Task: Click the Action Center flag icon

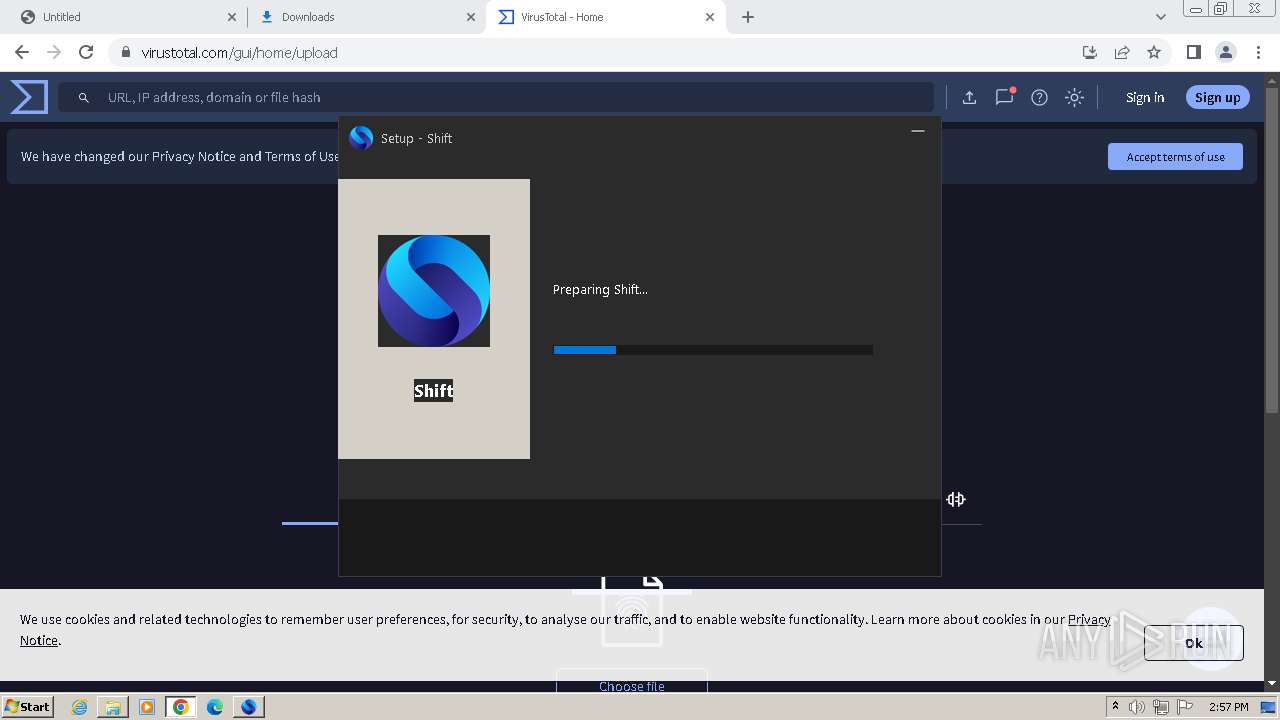Action: click(x=1184, y=707)
